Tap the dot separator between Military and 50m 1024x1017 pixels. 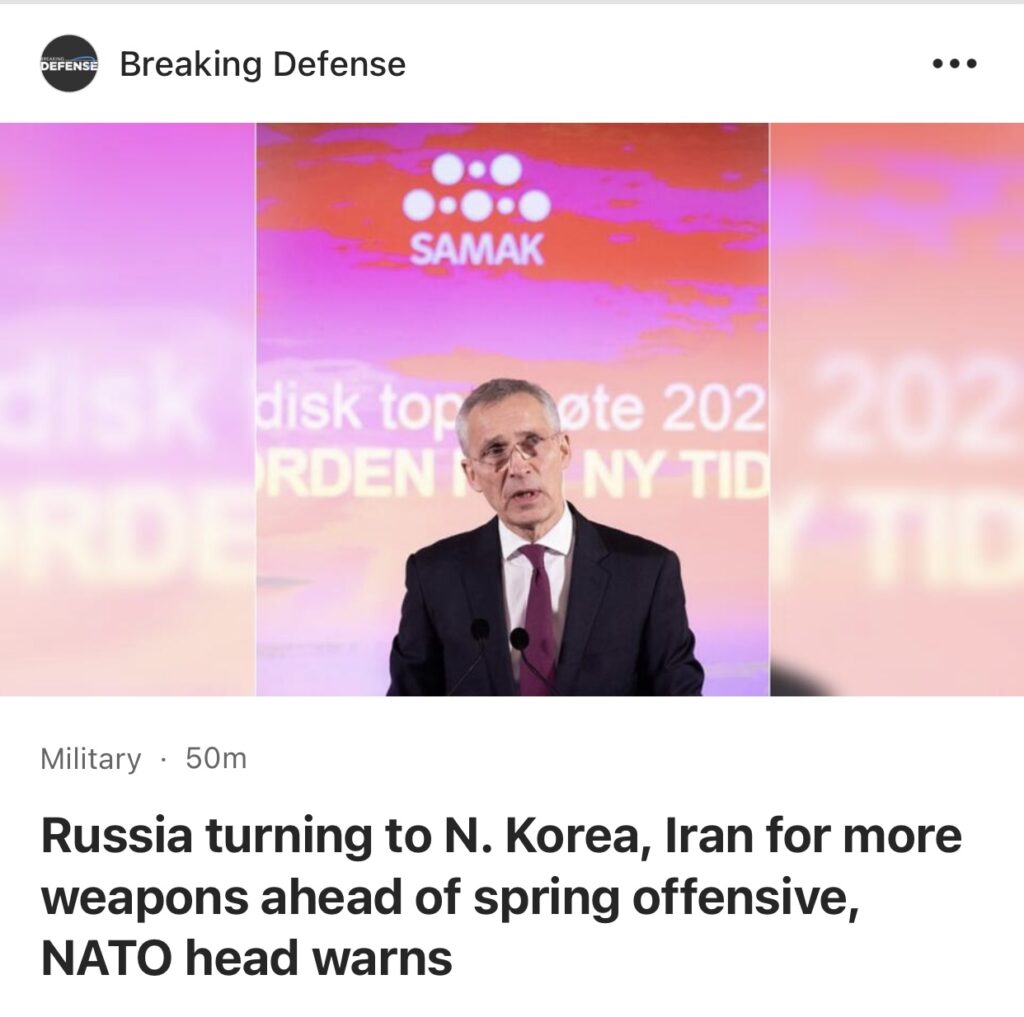tap(163, 760)
